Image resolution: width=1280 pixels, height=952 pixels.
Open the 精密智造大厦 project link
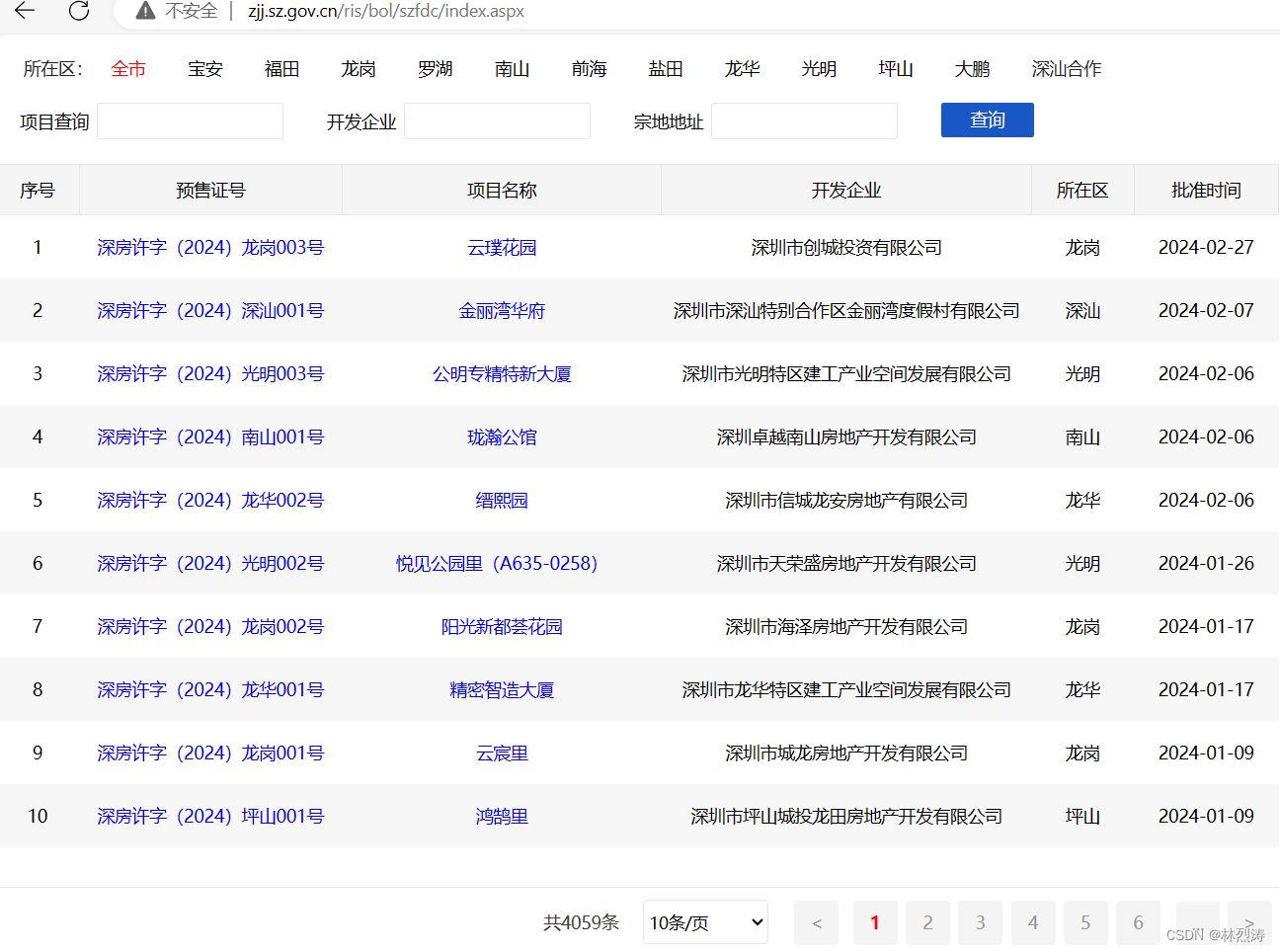click(x=502, y=690)
